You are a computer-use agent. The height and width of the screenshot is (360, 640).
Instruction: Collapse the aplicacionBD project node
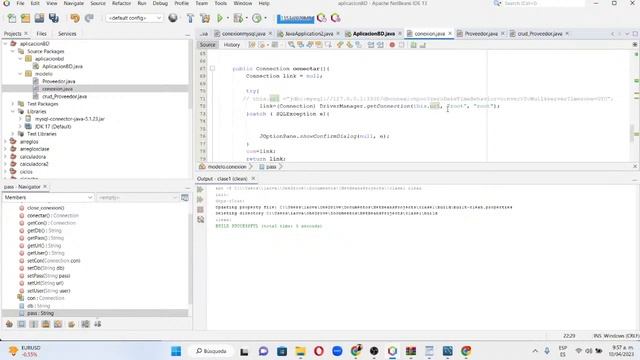point(5,44)
